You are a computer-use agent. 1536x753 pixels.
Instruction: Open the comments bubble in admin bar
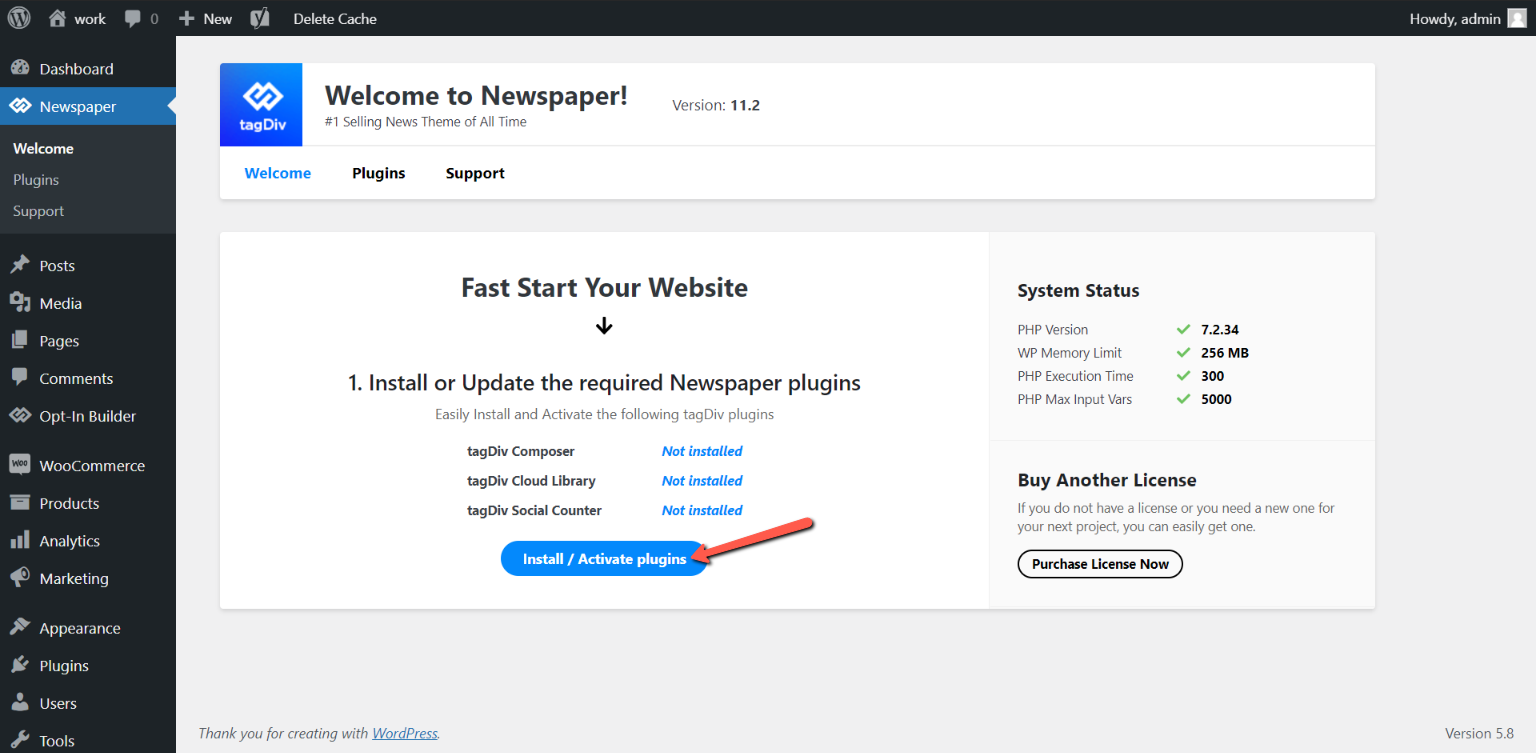pyautogui.click(x=134, y=18)
